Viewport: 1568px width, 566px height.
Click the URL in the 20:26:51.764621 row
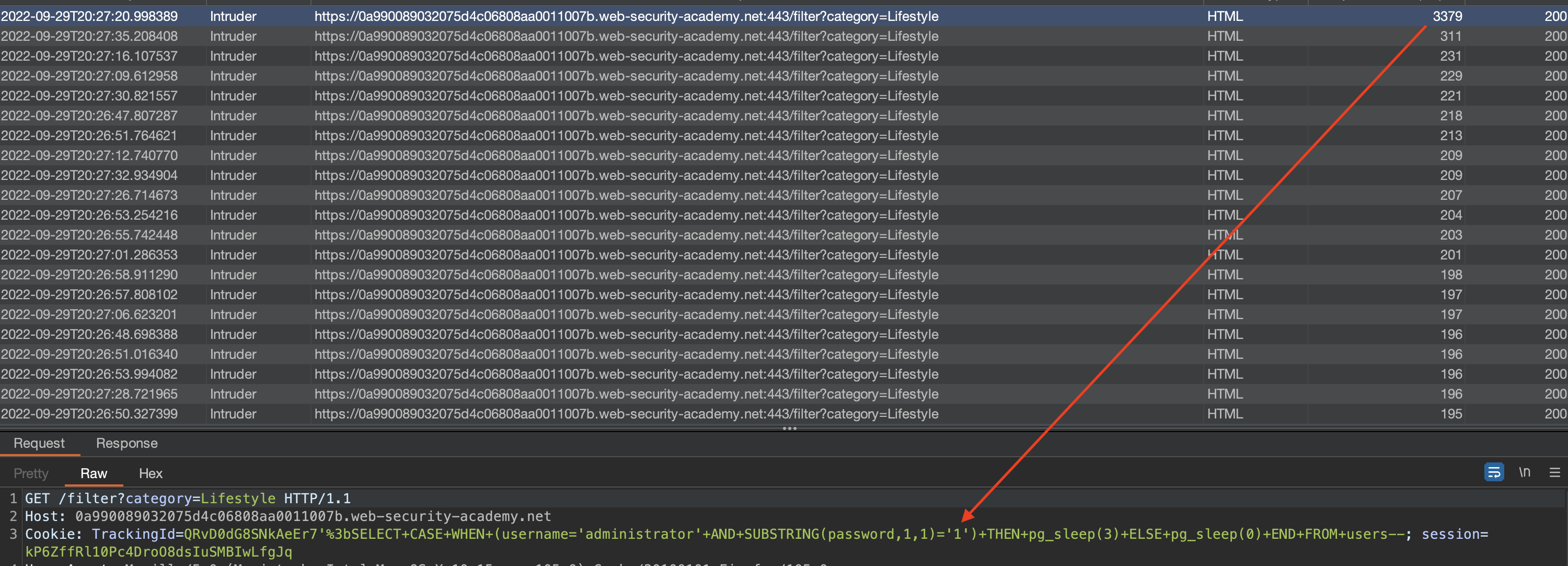click(626, 135)
